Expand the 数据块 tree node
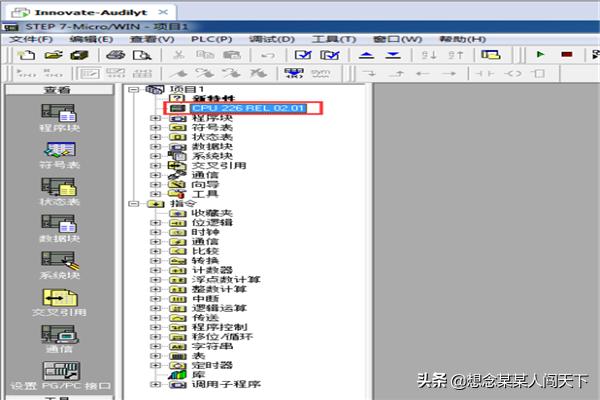Image resolution: width=600 pixels, height=400 pixels. point(155,147)
